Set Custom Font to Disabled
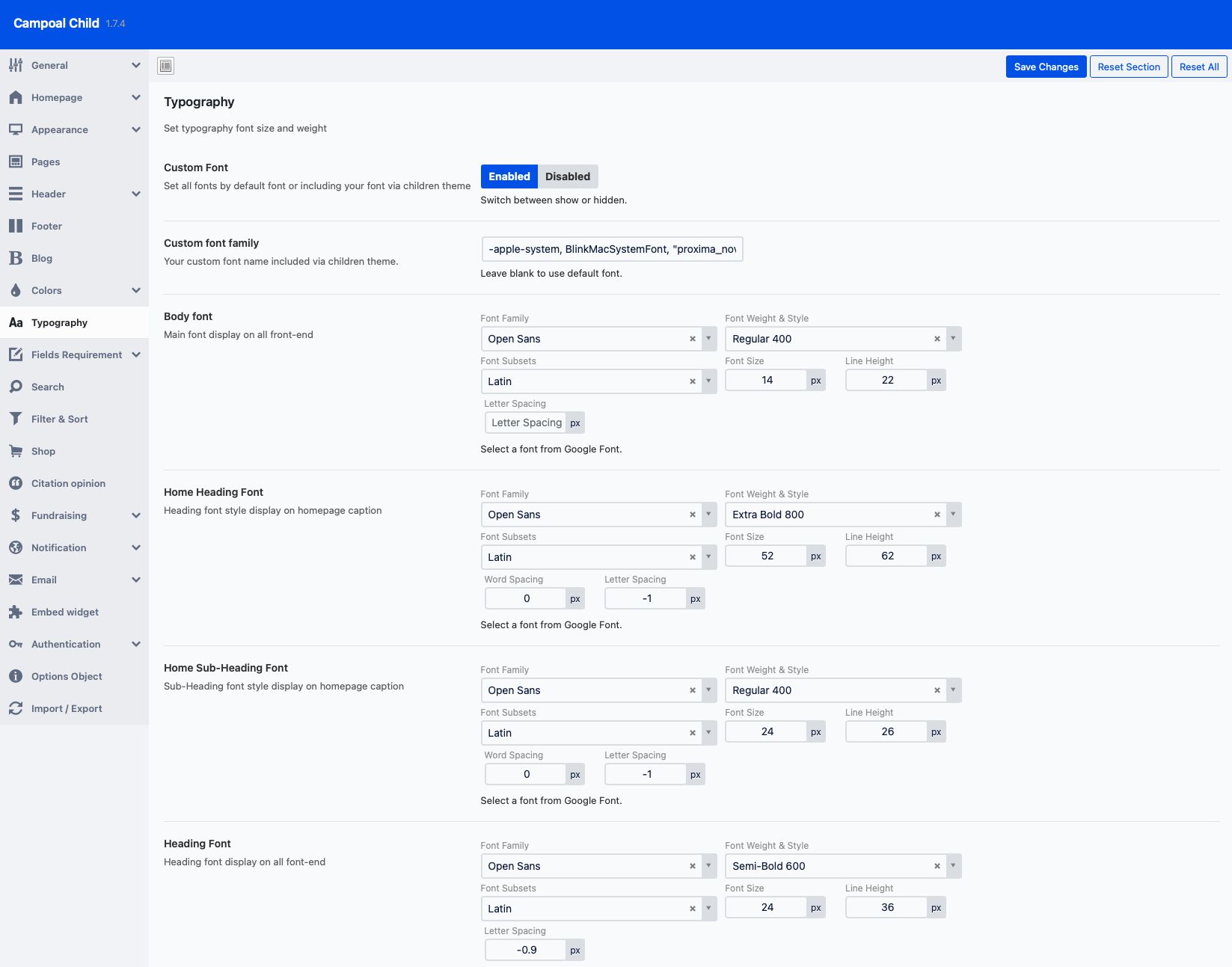This screenshot has width=1232, height=967. (x=567, y=176)
